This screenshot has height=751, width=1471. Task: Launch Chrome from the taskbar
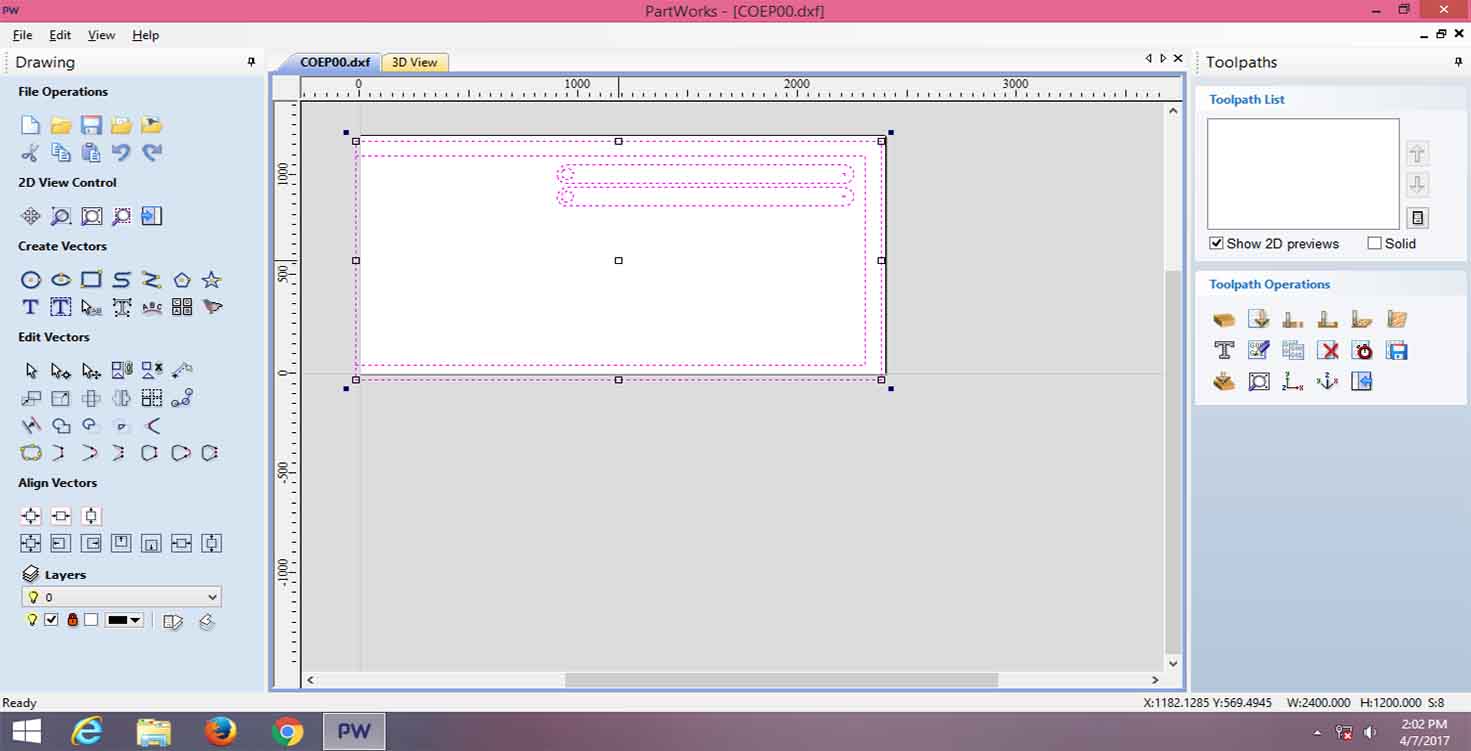[x=287, y=732]
